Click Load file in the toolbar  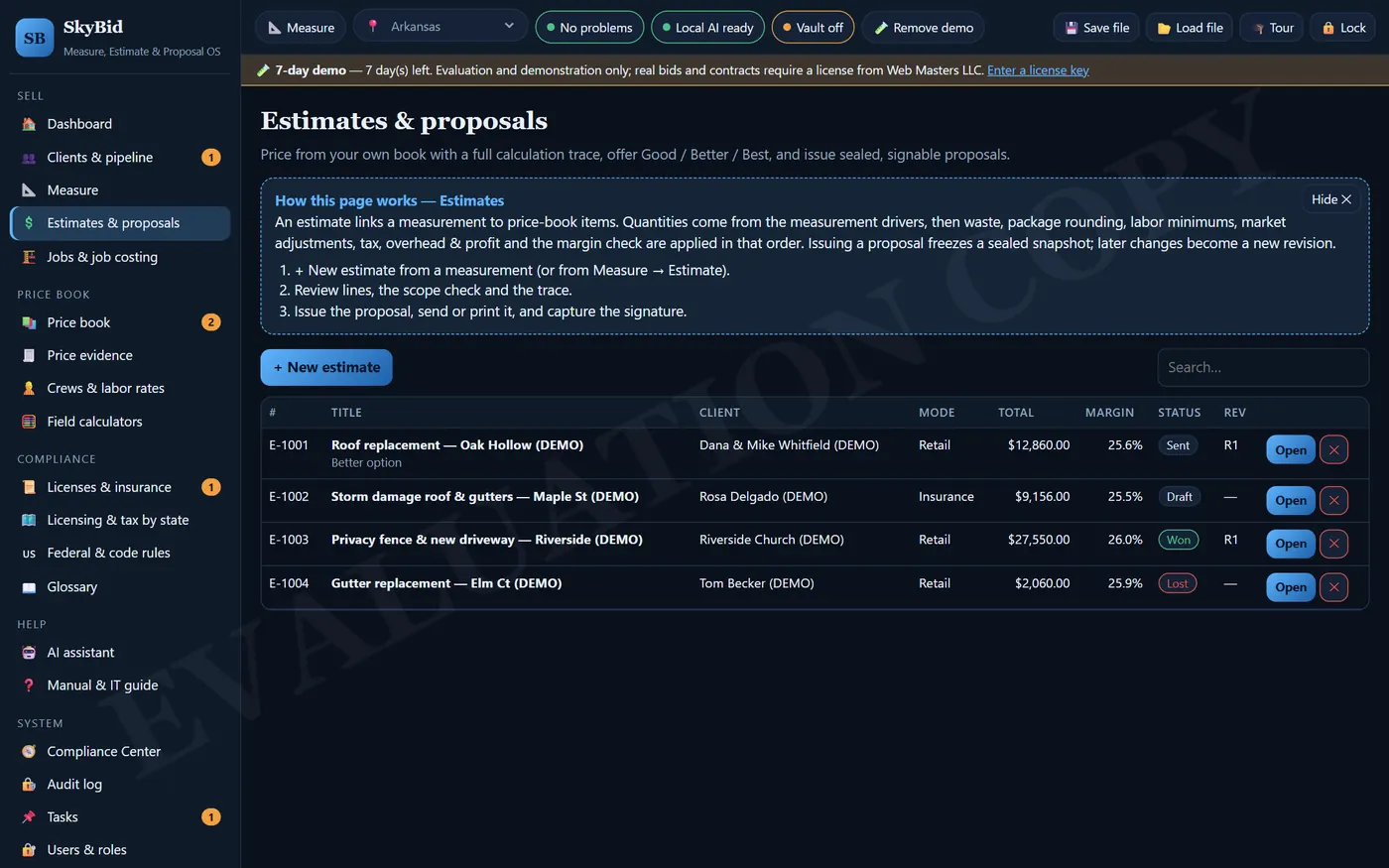pyautogui.click(x=1190, y=28)
